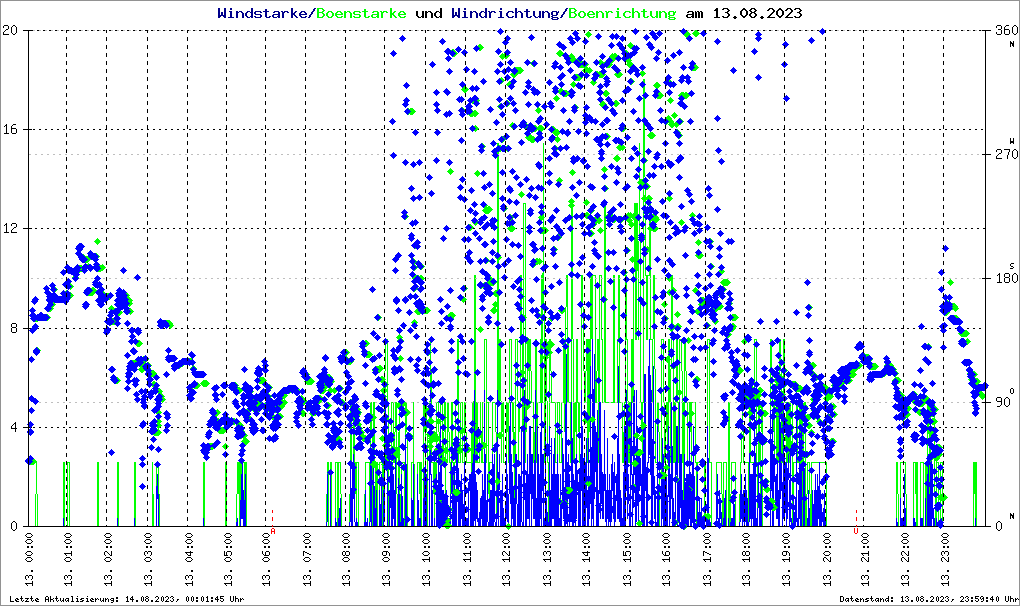Click the 06:00 time label on x-axis
1020x606 pixels.
(267, 562)
